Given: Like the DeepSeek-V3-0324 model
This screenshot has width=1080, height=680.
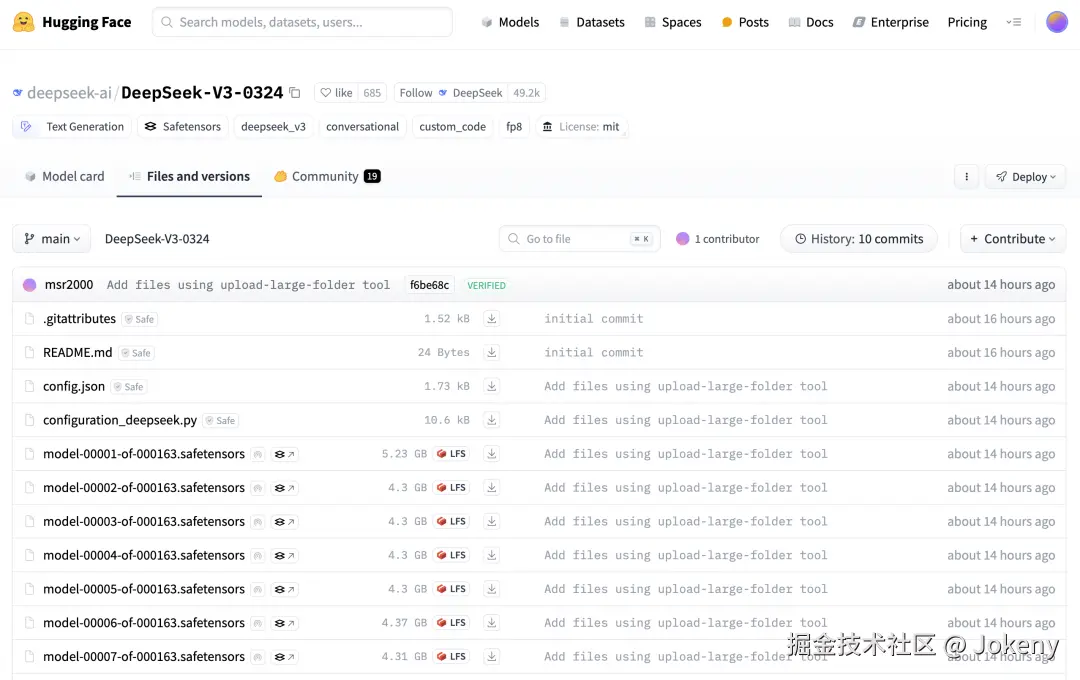Looking at the screenshot, I should tap(336, 92).
